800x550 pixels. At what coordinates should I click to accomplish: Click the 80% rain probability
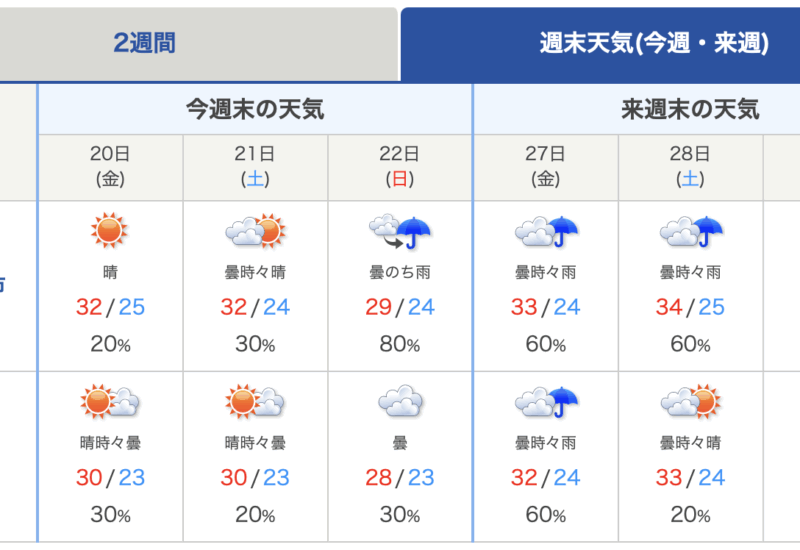point(400,345)
